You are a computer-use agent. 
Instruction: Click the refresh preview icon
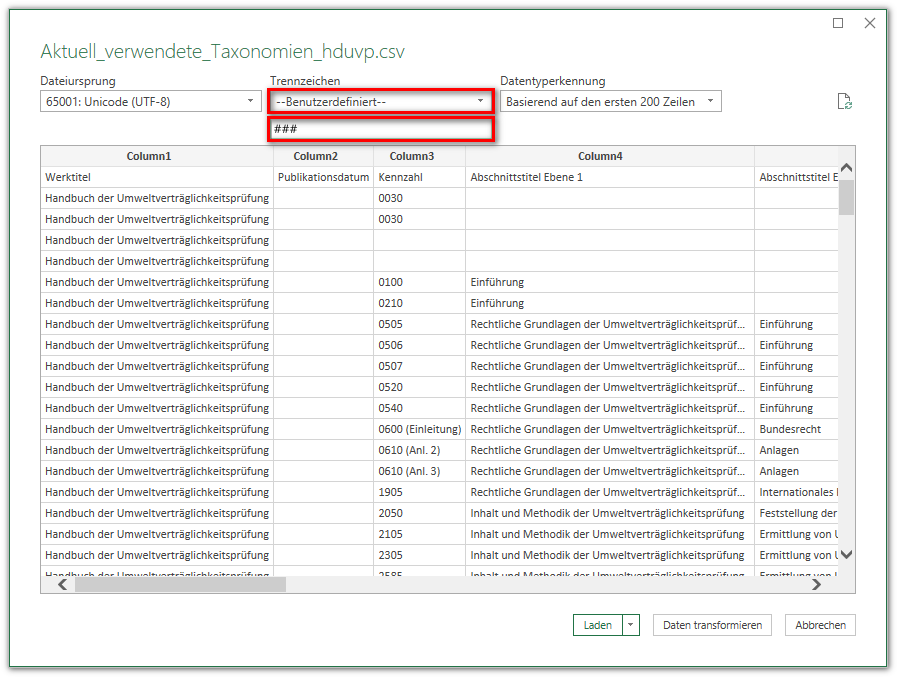844,102
